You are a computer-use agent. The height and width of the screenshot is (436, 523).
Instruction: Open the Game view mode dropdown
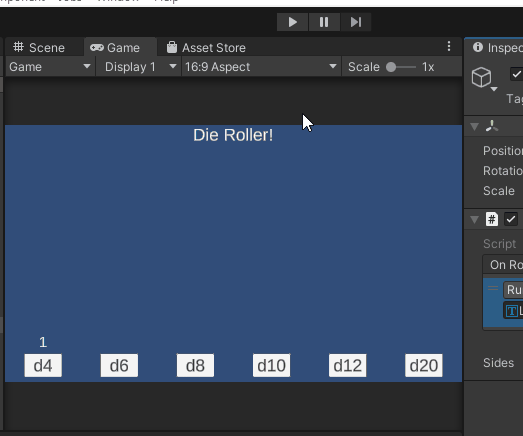pos(50,67)
